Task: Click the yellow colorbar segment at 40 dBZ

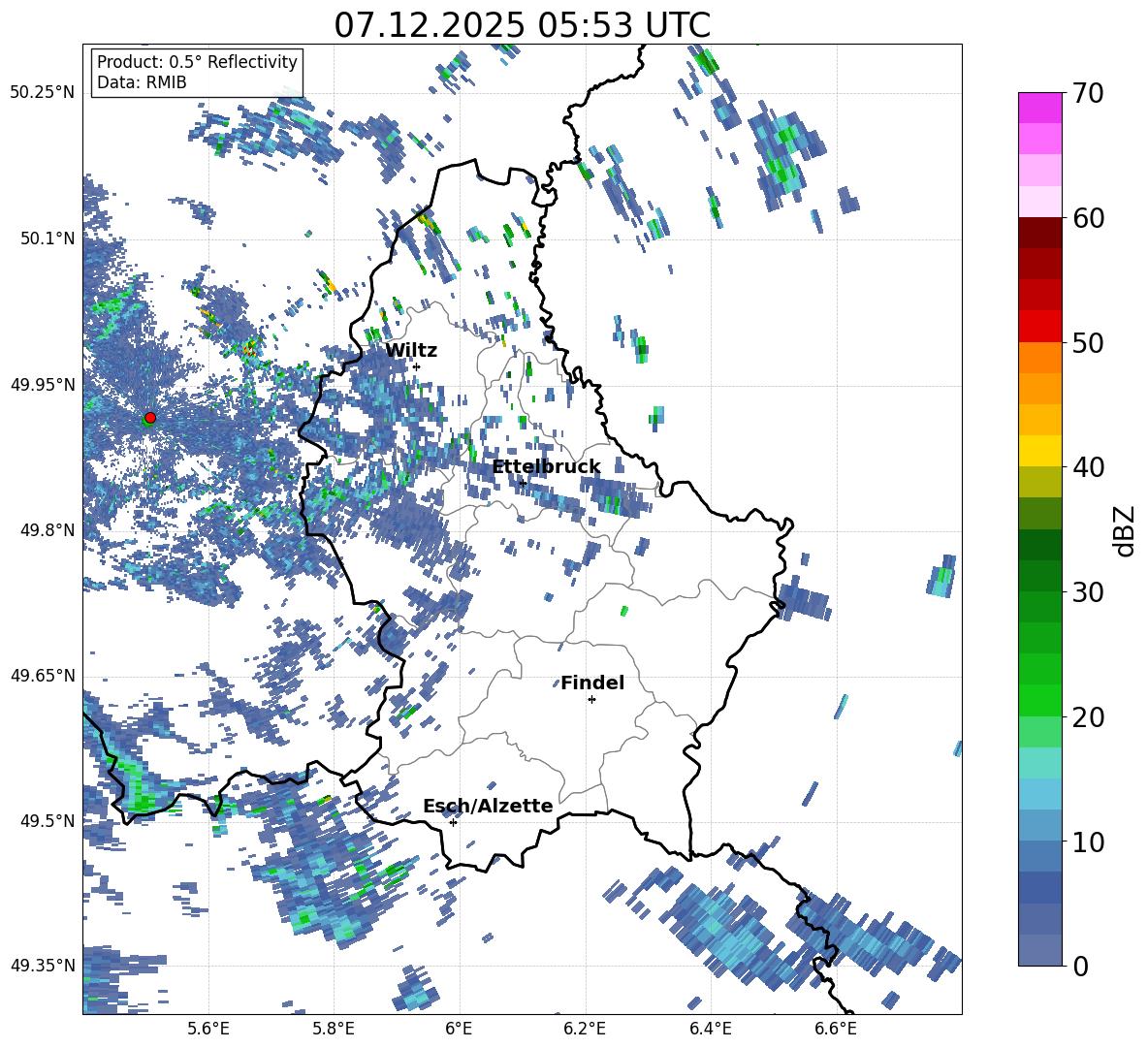Action: [x=1039, y=451]
